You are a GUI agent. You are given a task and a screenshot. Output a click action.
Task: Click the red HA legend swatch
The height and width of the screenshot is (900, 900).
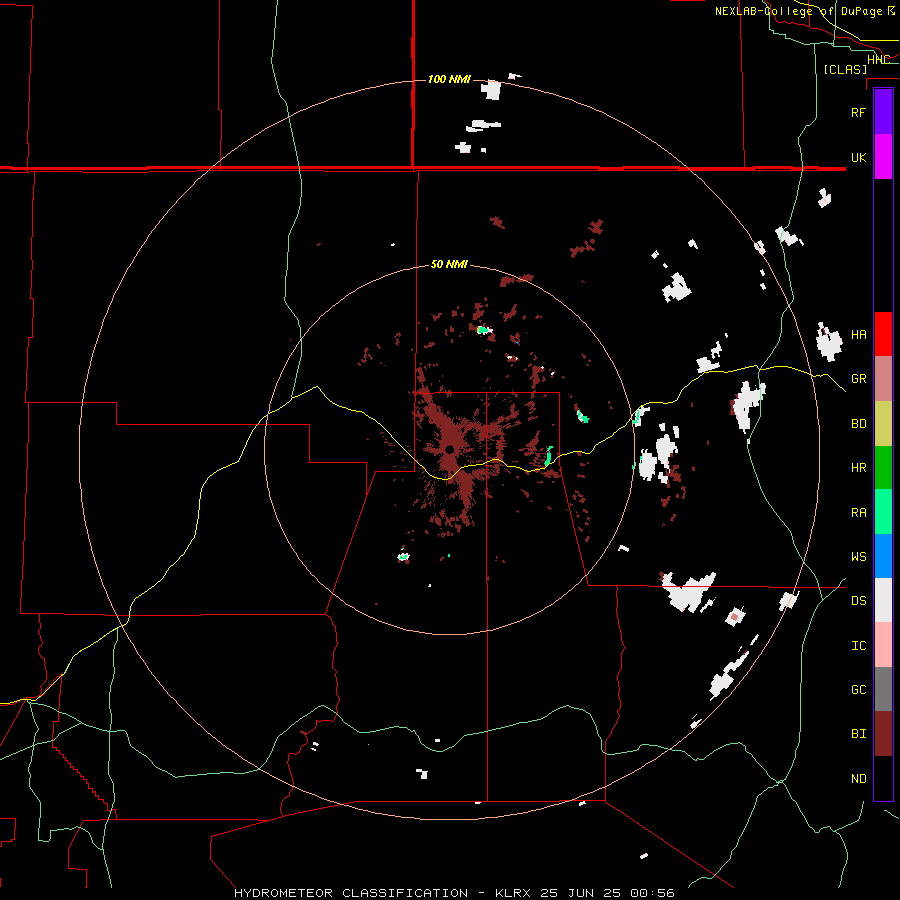coord(883,334)
